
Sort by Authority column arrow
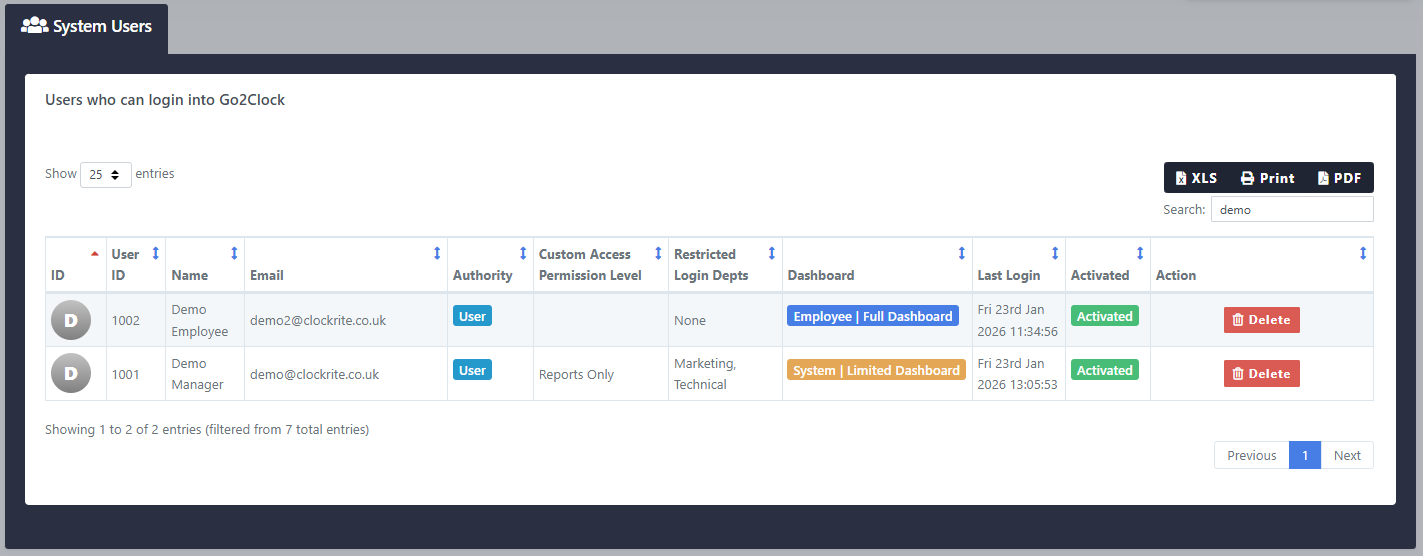(x=523, y=254)
